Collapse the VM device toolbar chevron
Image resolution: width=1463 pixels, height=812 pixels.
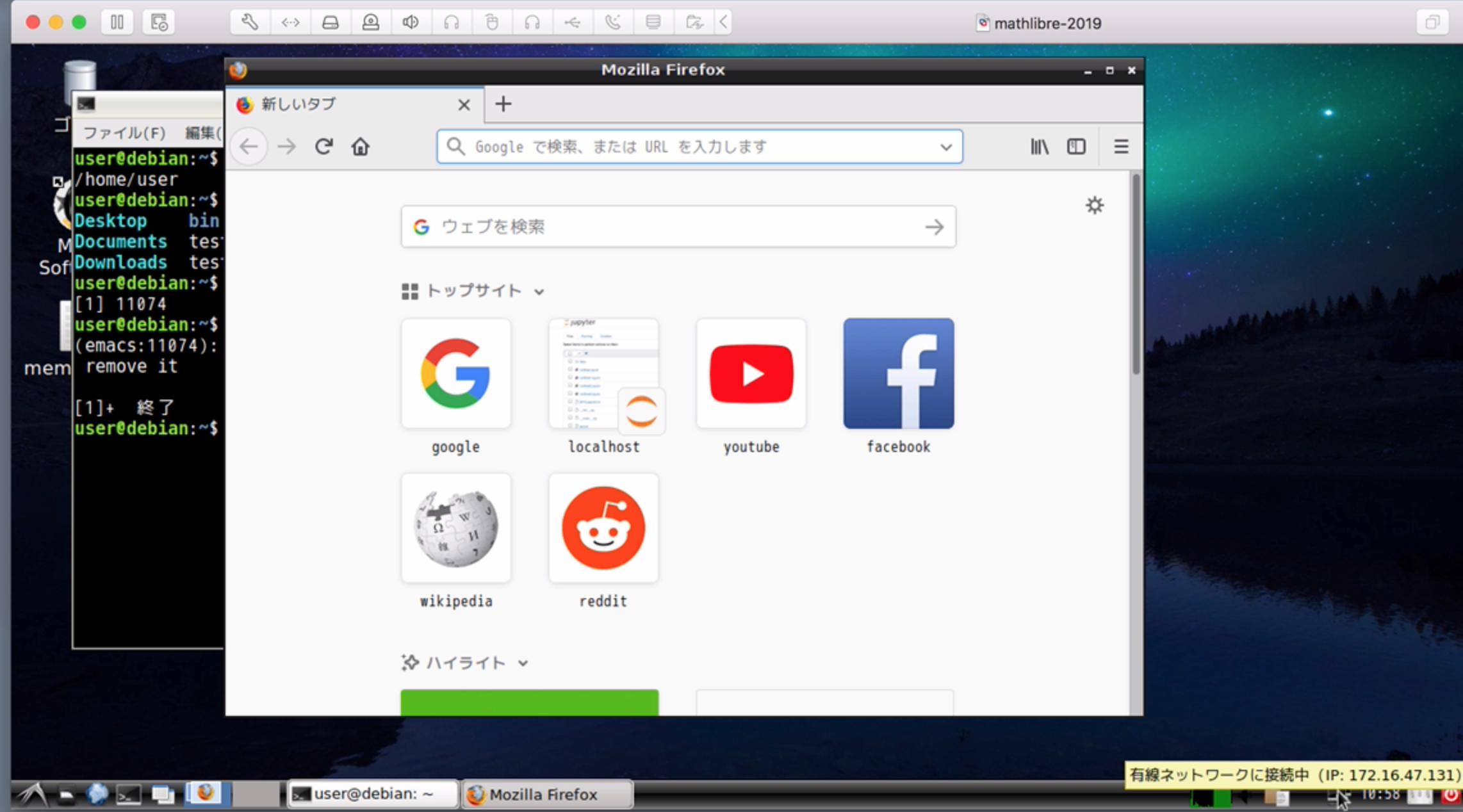click(x=723, y=22)
